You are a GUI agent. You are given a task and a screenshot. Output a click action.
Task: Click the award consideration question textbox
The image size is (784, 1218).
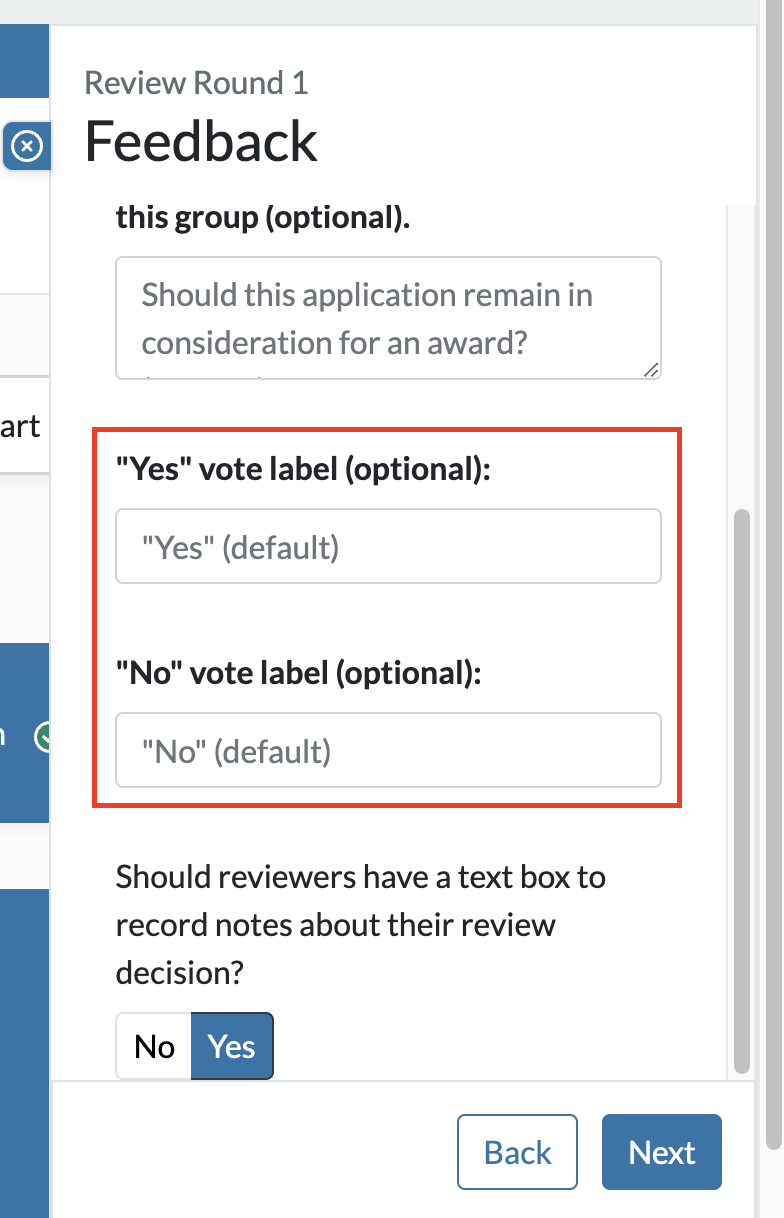pyautogui.click(x=388, y=315)
